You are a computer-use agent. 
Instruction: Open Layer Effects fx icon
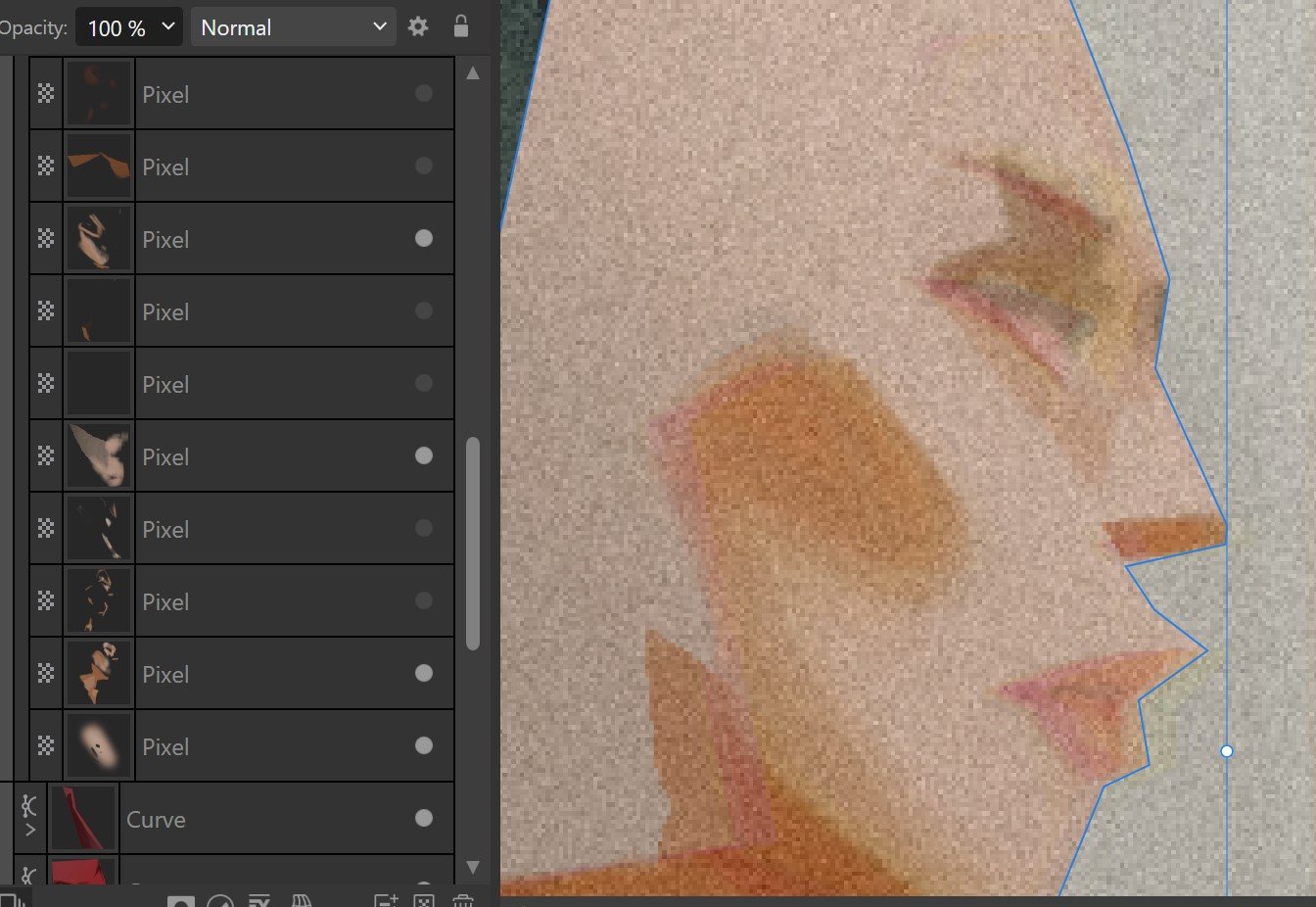(259, 901)
